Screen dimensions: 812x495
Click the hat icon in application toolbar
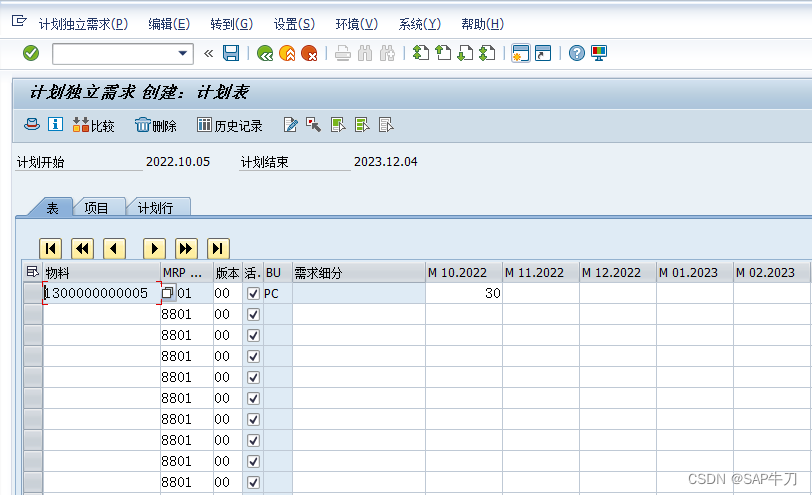[x=32, y=125]
